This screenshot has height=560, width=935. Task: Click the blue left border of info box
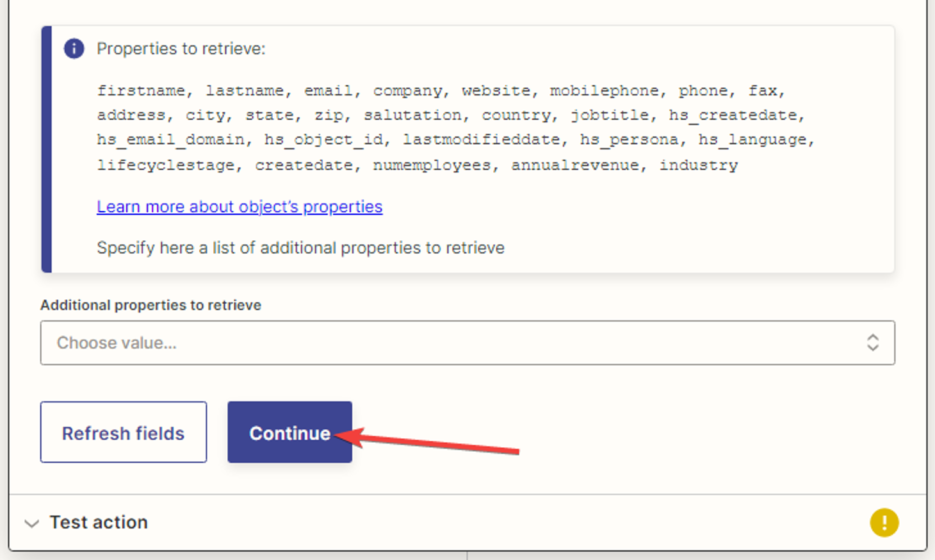[46, 150]
